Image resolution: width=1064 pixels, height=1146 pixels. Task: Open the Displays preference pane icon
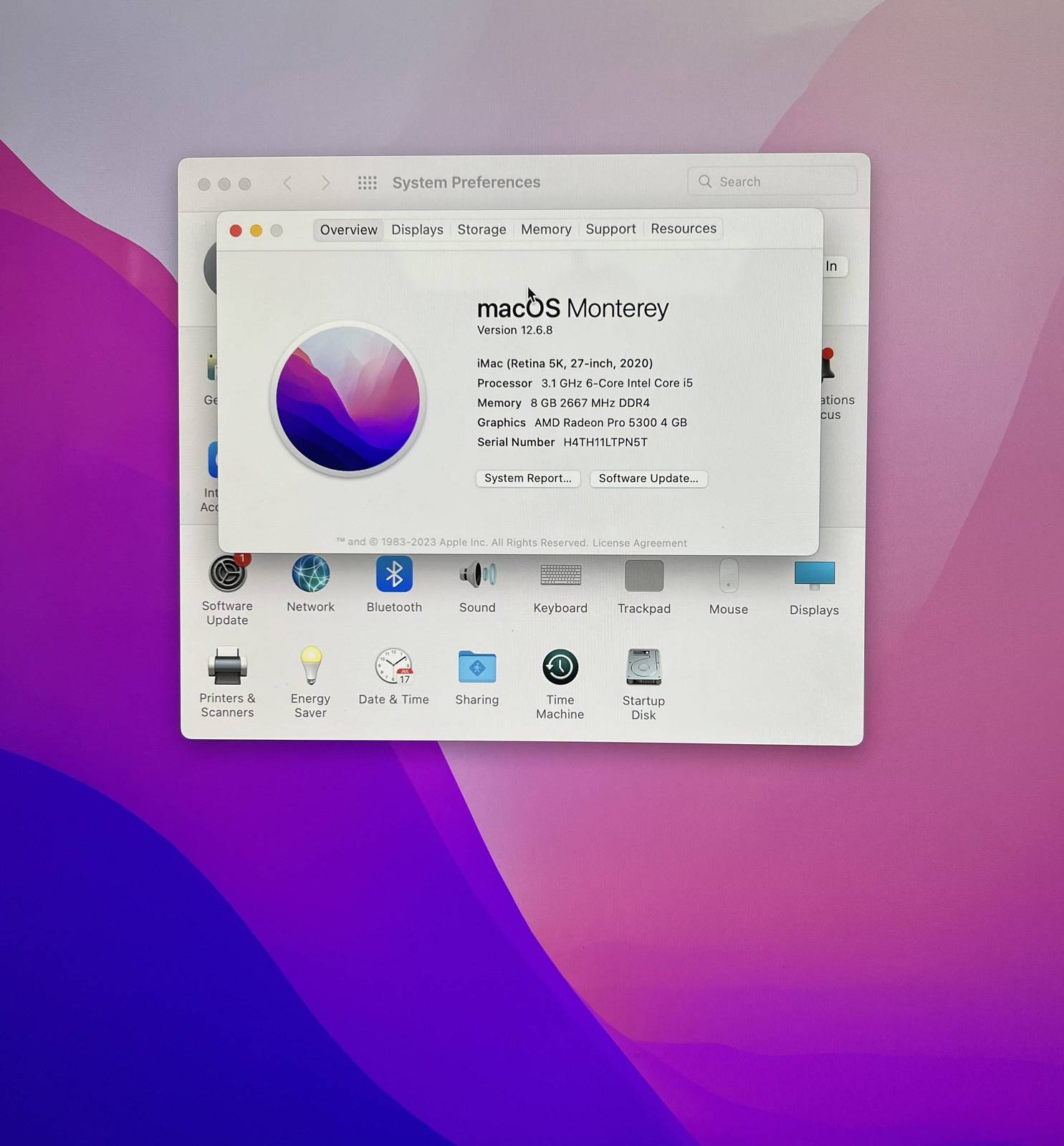pyautogui.click(x=815, y=576)
